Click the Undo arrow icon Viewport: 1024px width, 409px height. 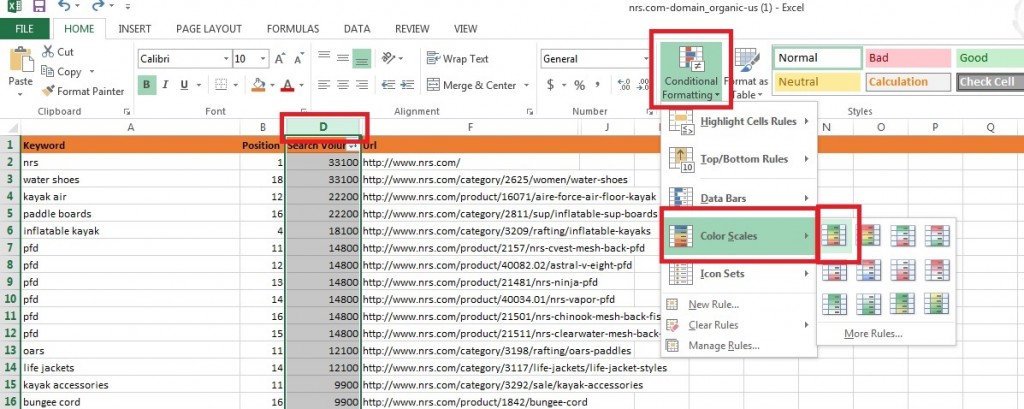(64, 7)
